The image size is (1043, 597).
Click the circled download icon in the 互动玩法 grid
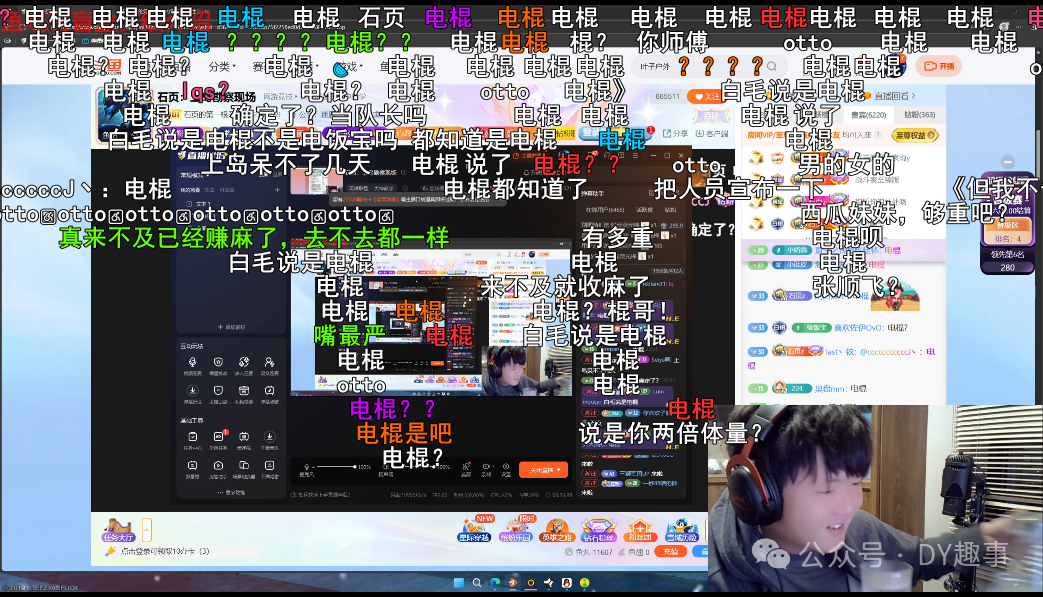click(x=192, y=391)
